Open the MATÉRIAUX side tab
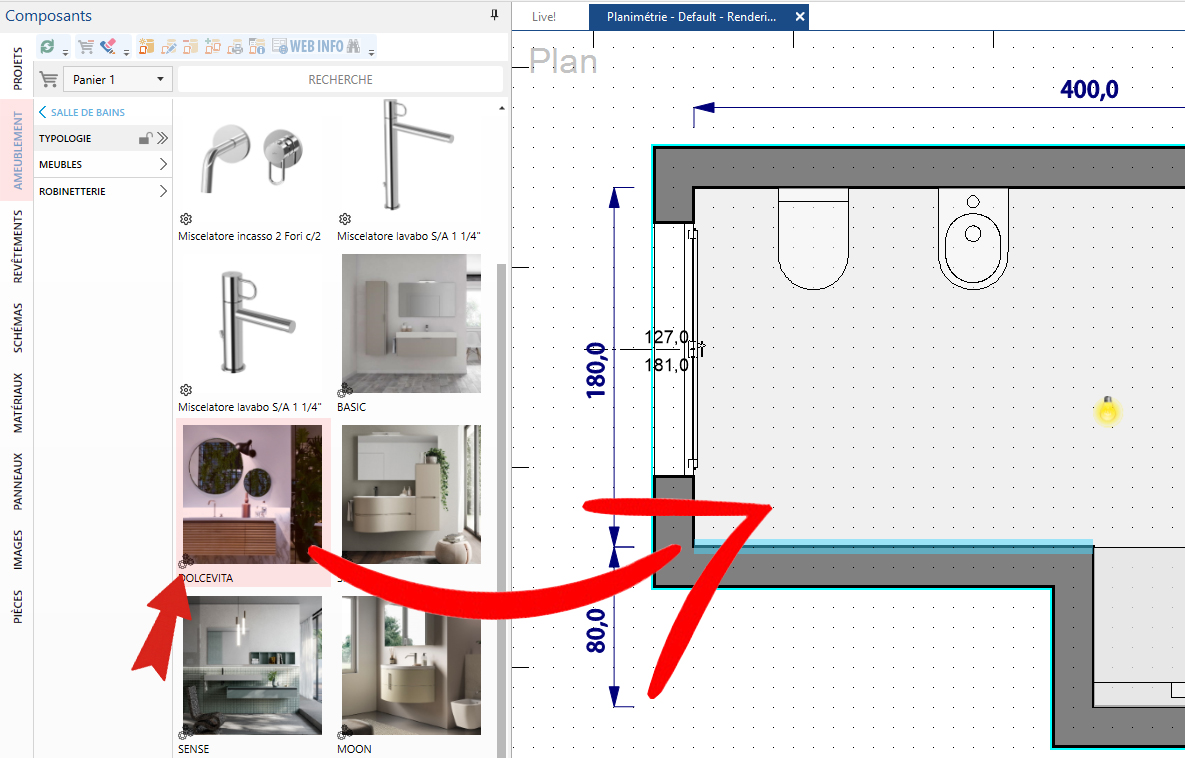 [17, 403]
